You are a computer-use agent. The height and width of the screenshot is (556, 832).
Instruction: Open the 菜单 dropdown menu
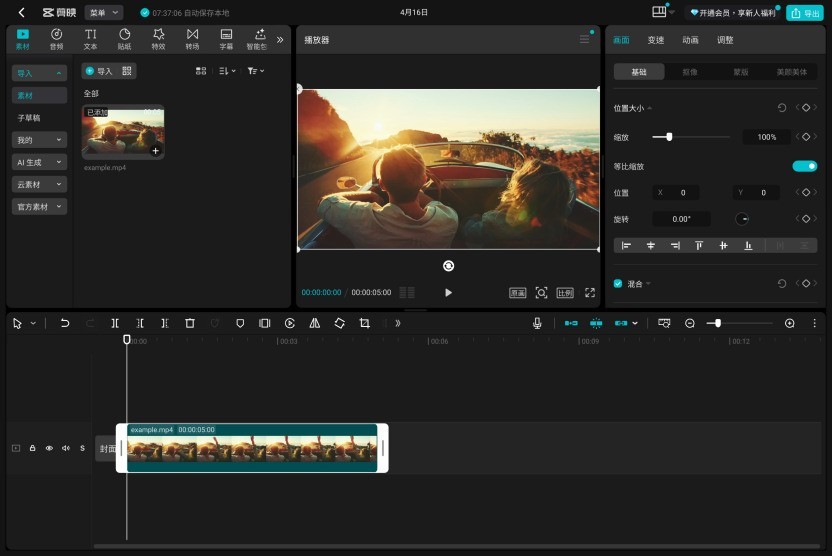tap(103, 13)
